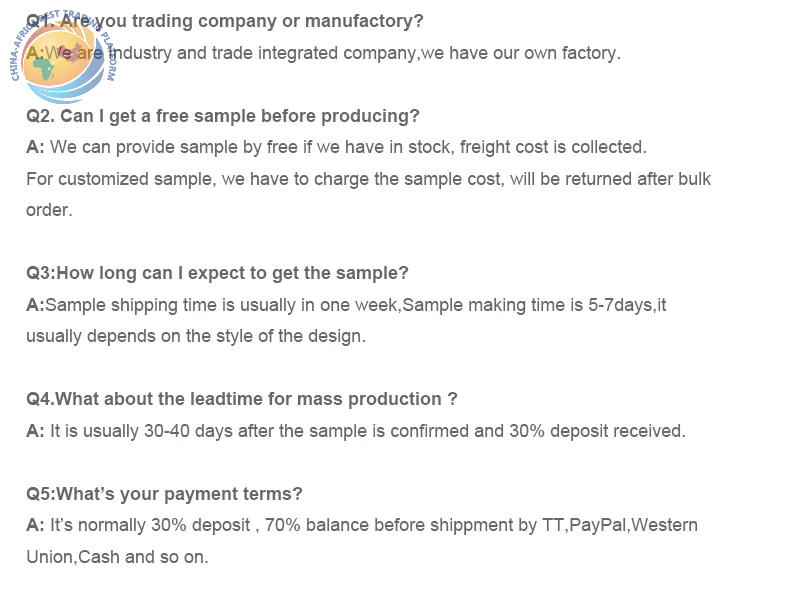Image resolution: width=799 pixels, height=589 pixels.
Task: Click the 30-40 days deposit answer
Action: coord(356,431)
